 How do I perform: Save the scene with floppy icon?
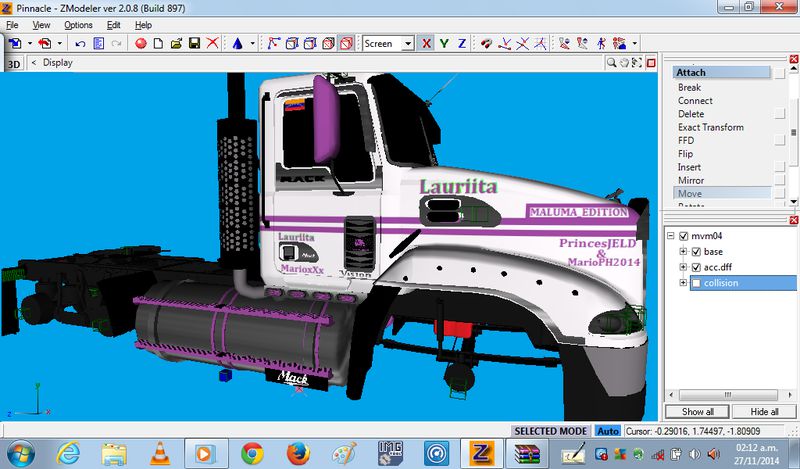(x=194, y=44)
